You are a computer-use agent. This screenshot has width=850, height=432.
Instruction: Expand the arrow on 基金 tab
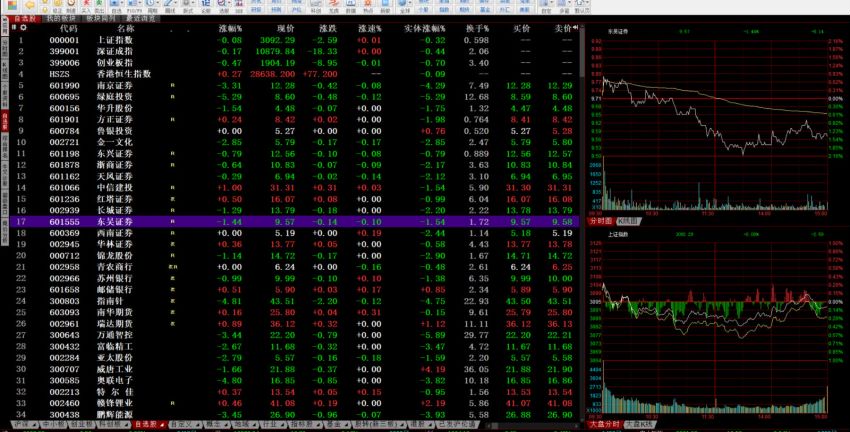click(346, 425)
